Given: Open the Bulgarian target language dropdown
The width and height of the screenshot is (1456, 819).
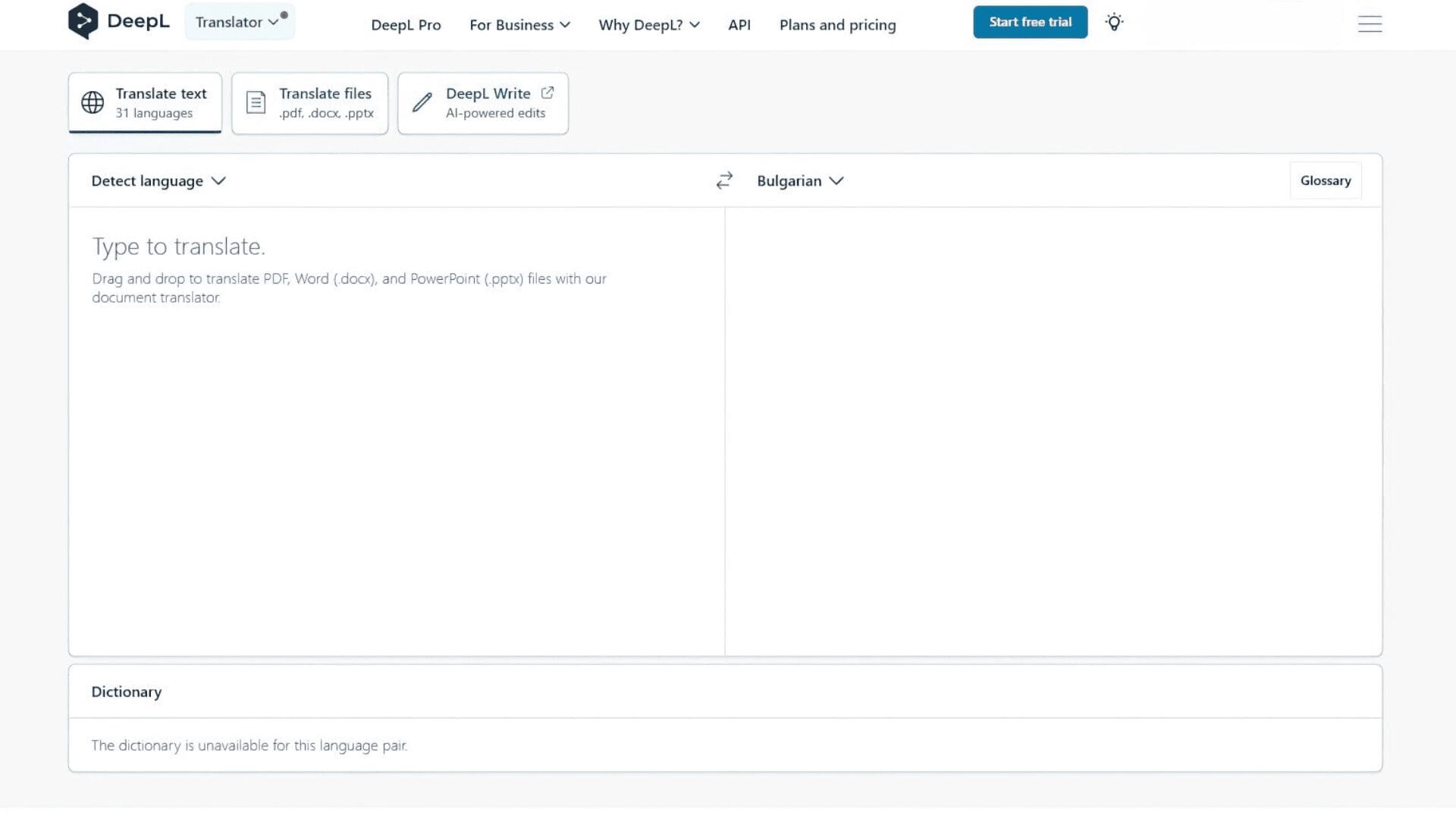Looking at the screenshot, I should coord(800,180).
